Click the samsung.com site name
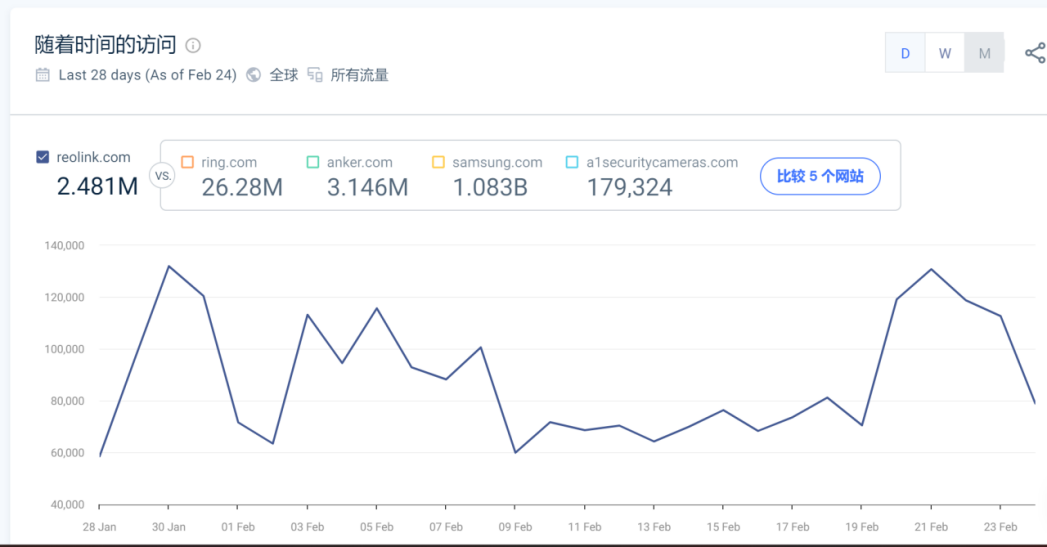The width and height of the screenshot is (1047, 547). click(497, 162)
